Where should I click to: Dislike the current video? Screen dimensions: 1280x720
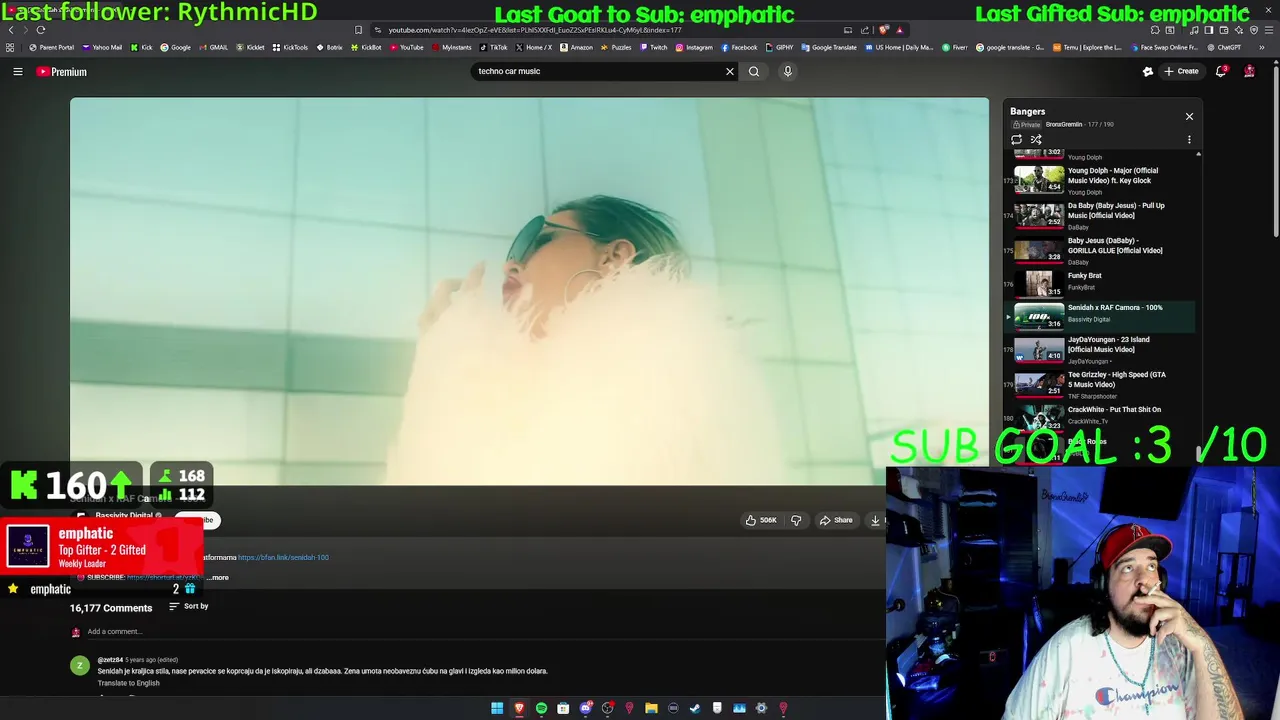point(796,520)
